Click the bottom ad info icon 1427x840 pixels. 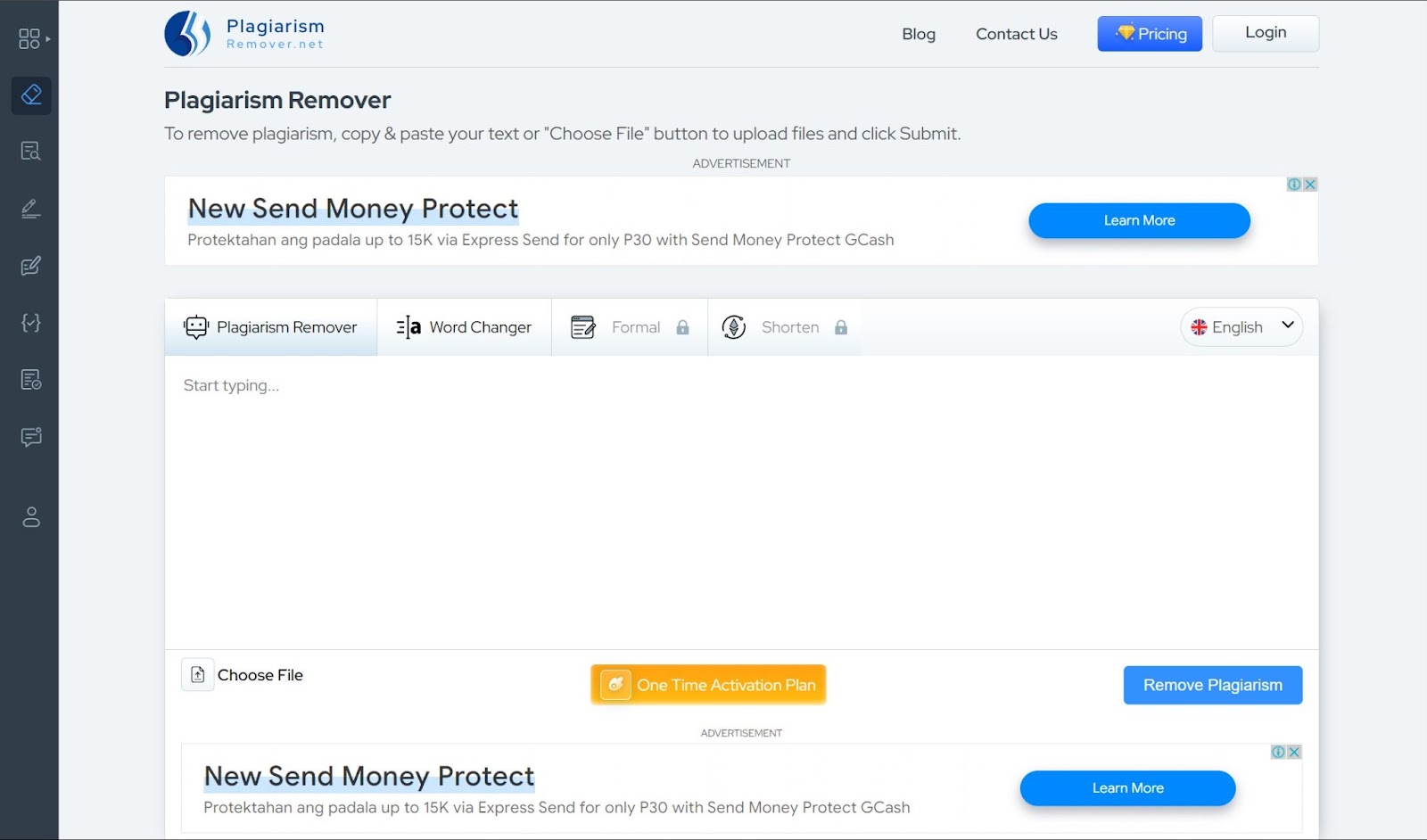pyautogui.click(x=1277, y=752)
